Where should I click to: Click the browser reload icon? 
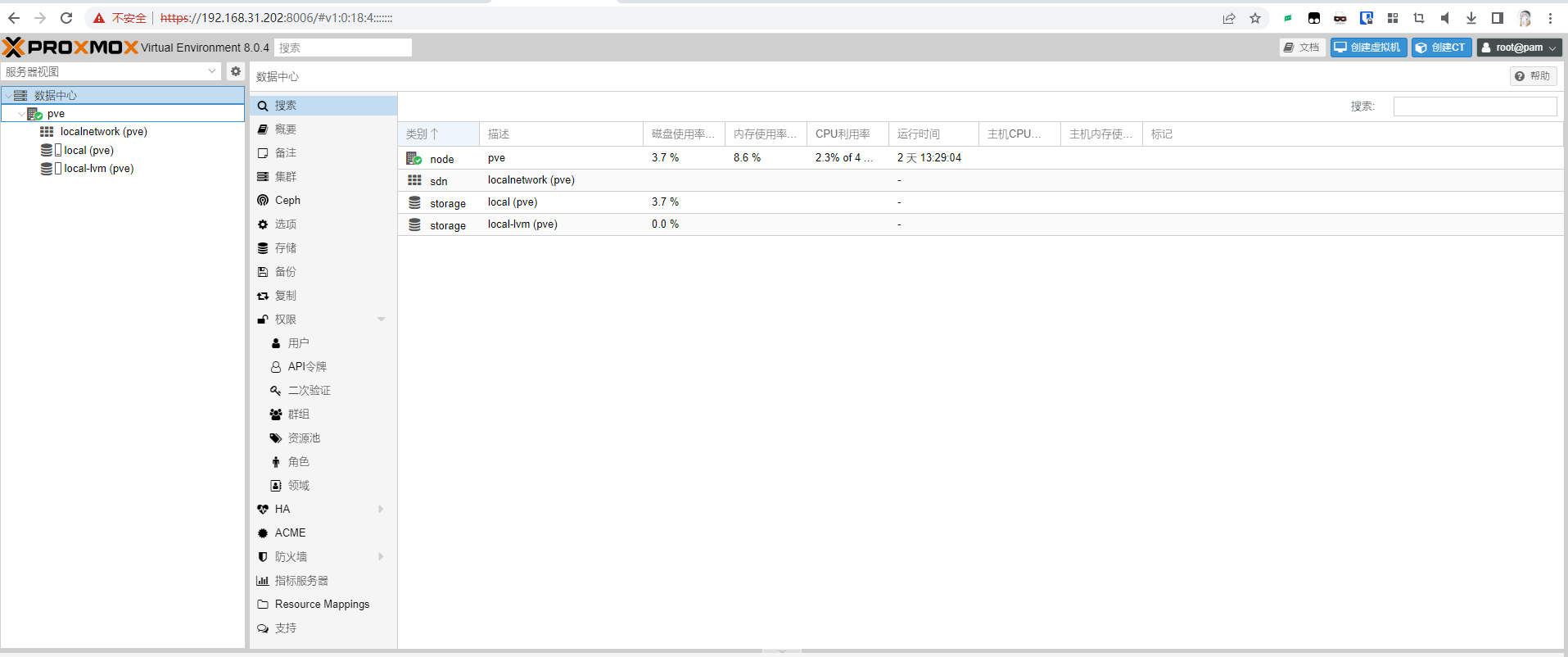66,18
